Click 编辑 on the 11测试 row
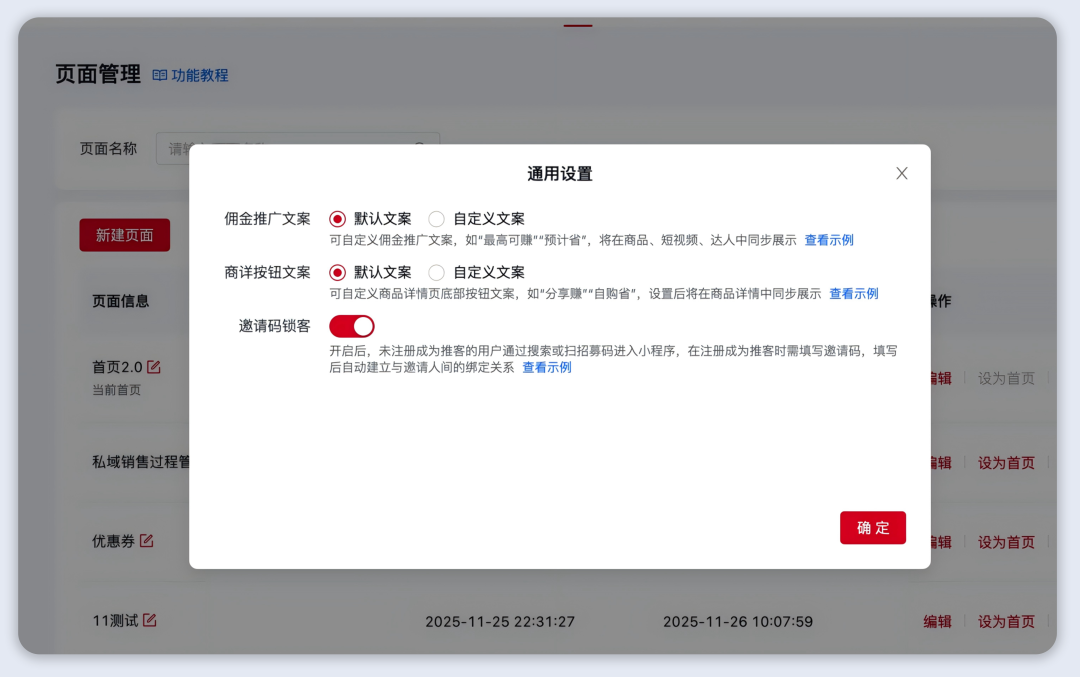Screen dimensions: 1080x677 point(937,621)
